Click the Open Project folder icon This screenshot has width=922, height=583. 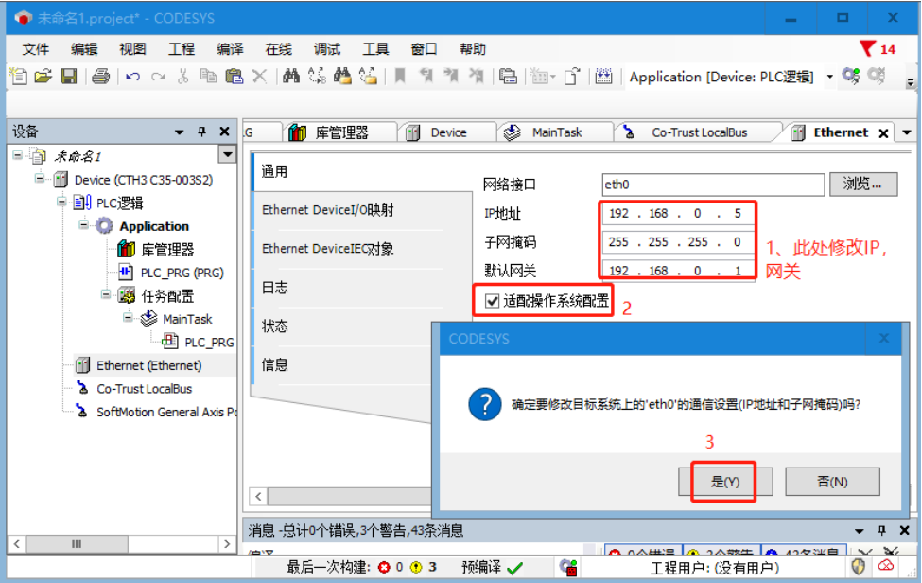pos(43,76)
